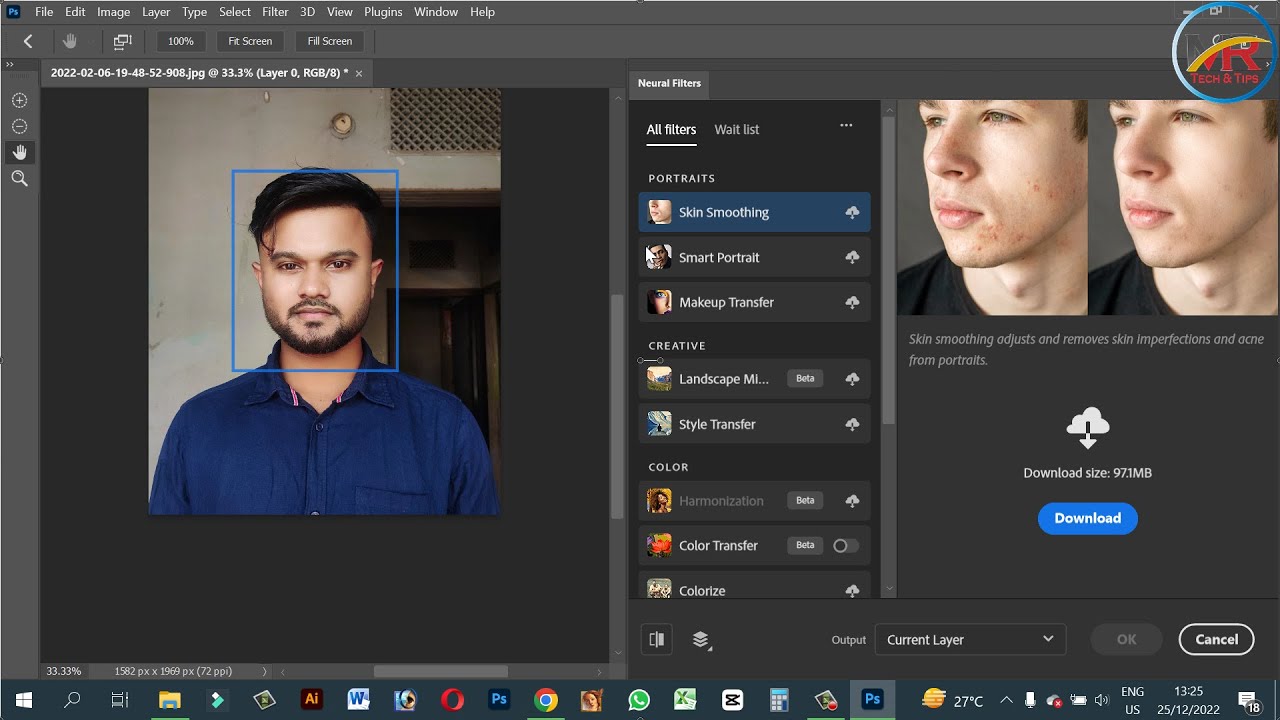The width and height of the screenshot is (1280, 720).
Task: Click the 'Download size: 97.1MB' text
Action: (1087, 473)
